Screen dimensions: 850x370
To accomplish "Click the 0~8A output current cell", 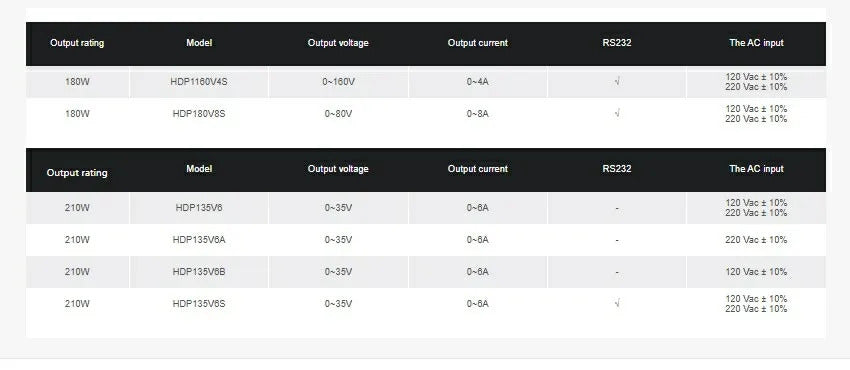I will pos(478,114).
